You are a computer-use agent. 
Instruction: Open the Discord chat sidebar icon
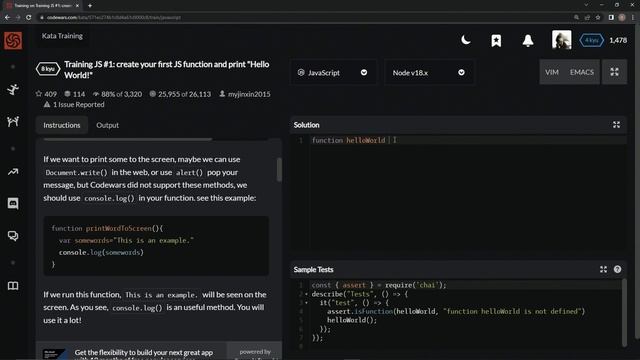[x=13, y=203]
